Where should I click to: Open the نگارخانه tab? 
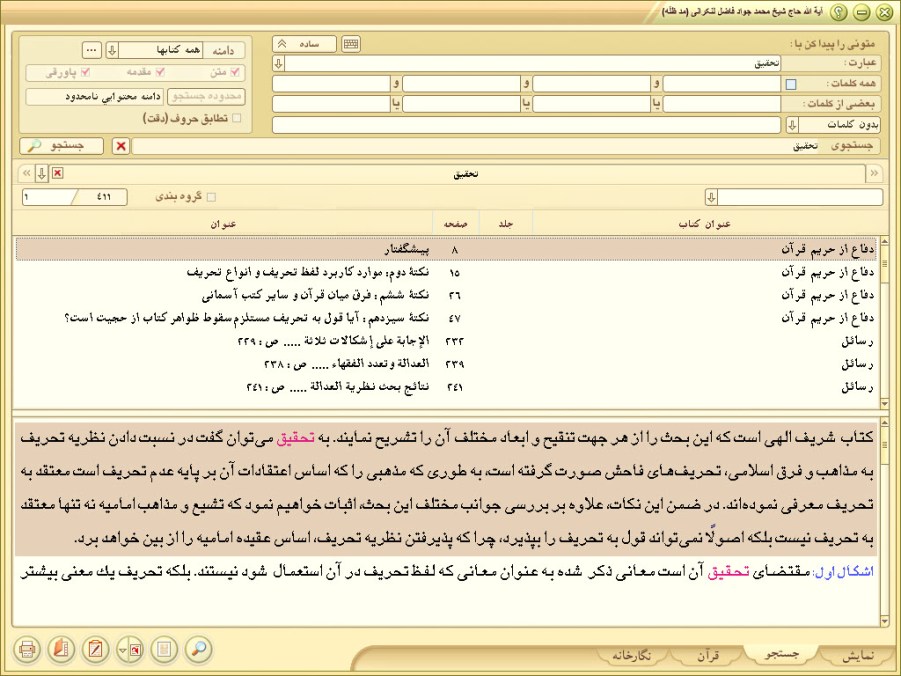(x=631, y=655)
